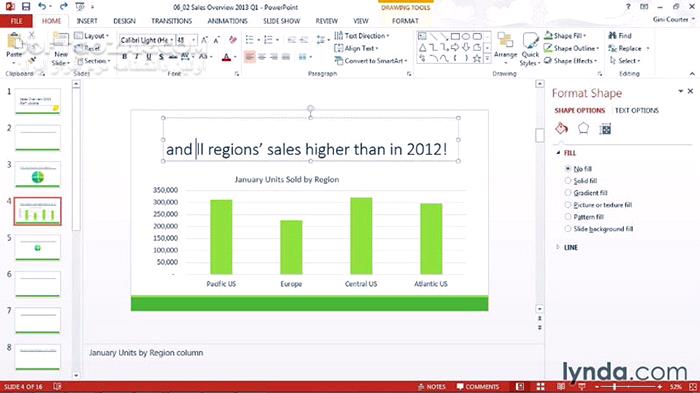
Task: Switch to the TEXT OPTIONS tab
Action: [x=637, y=110]
